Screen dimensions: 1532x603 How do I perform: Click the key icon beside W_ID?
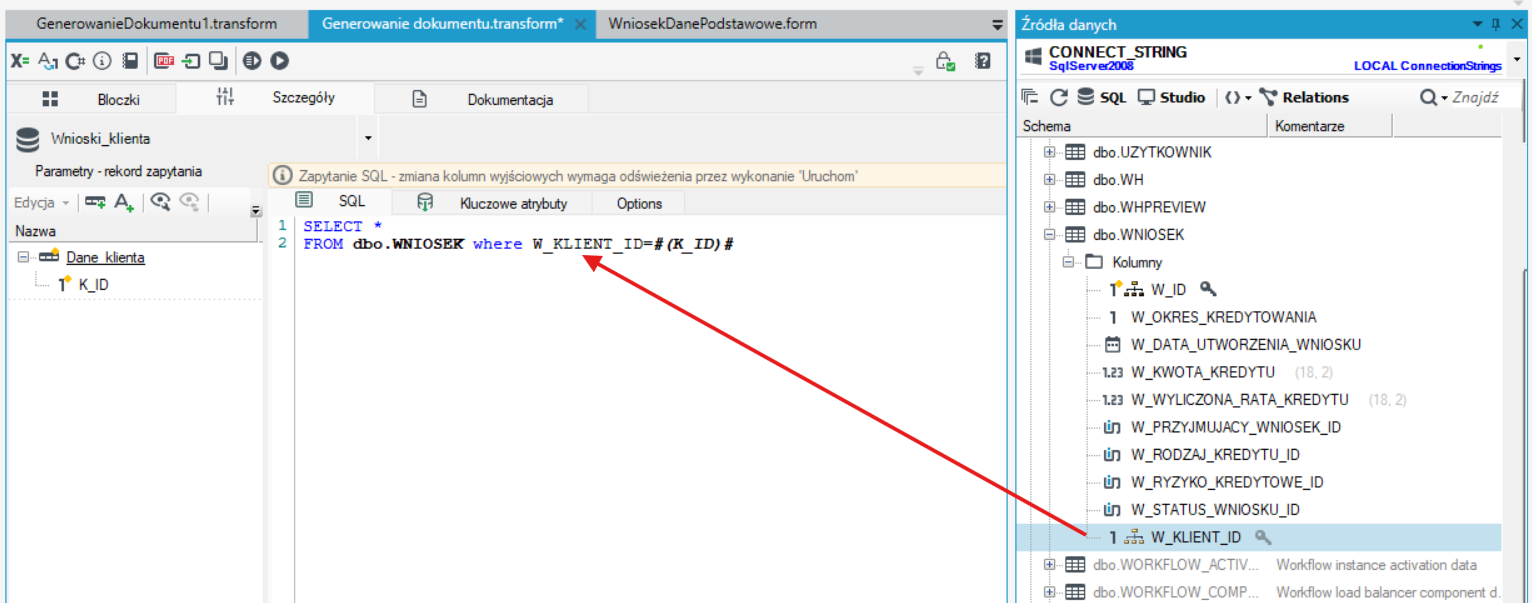pyautogui.click(x=1208, y=289)
